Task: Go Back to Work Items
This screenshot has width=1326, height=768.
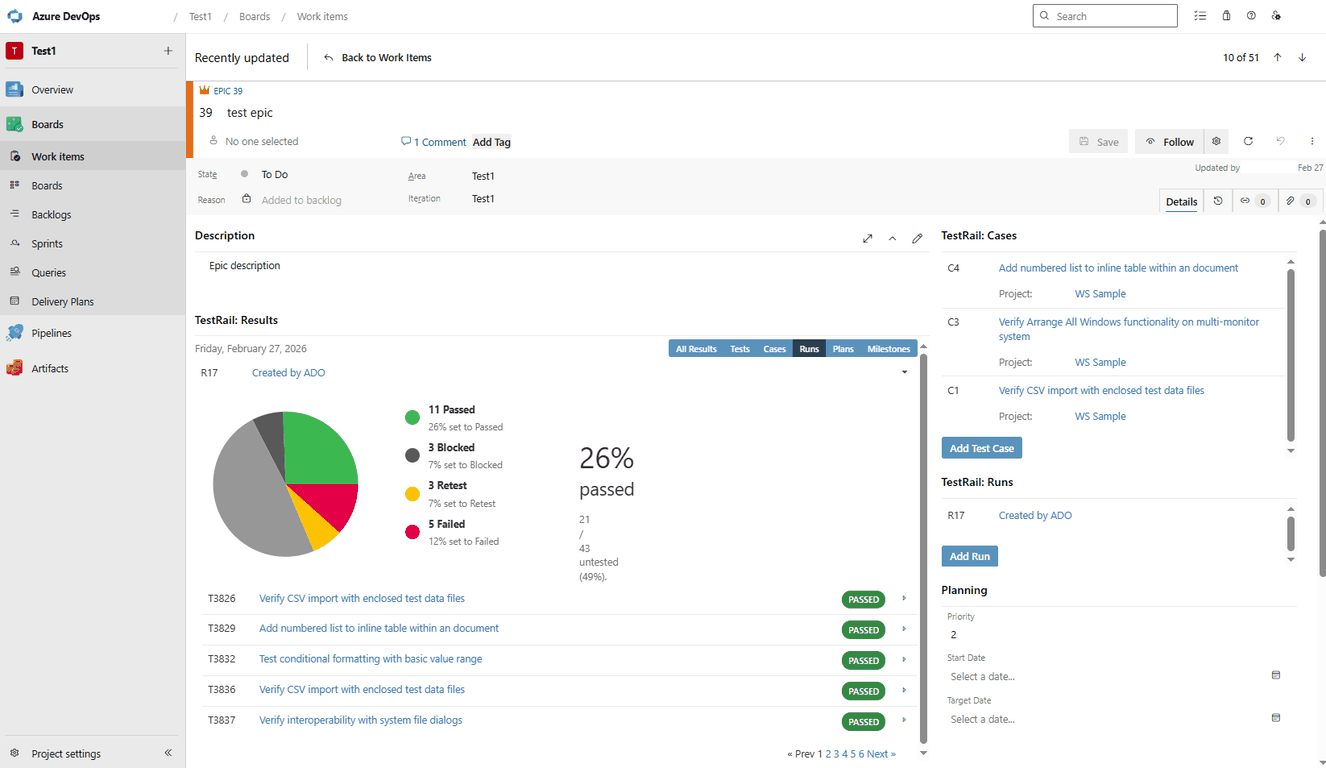Action: tap(378, 58)
